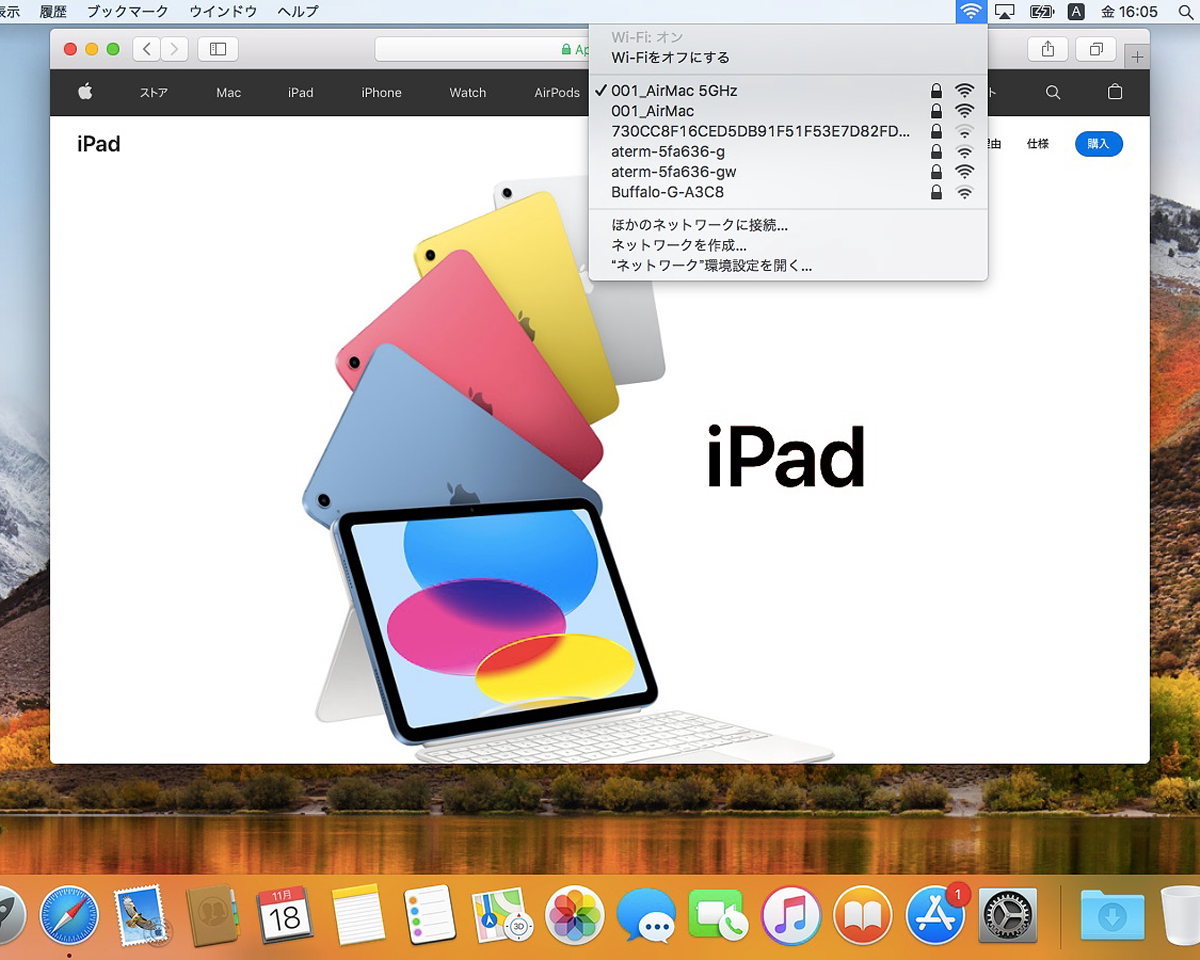Click the large iPad headline text
Image resolution: width=1200 pixels, height=960 pixels.
[x=786, y=456]
